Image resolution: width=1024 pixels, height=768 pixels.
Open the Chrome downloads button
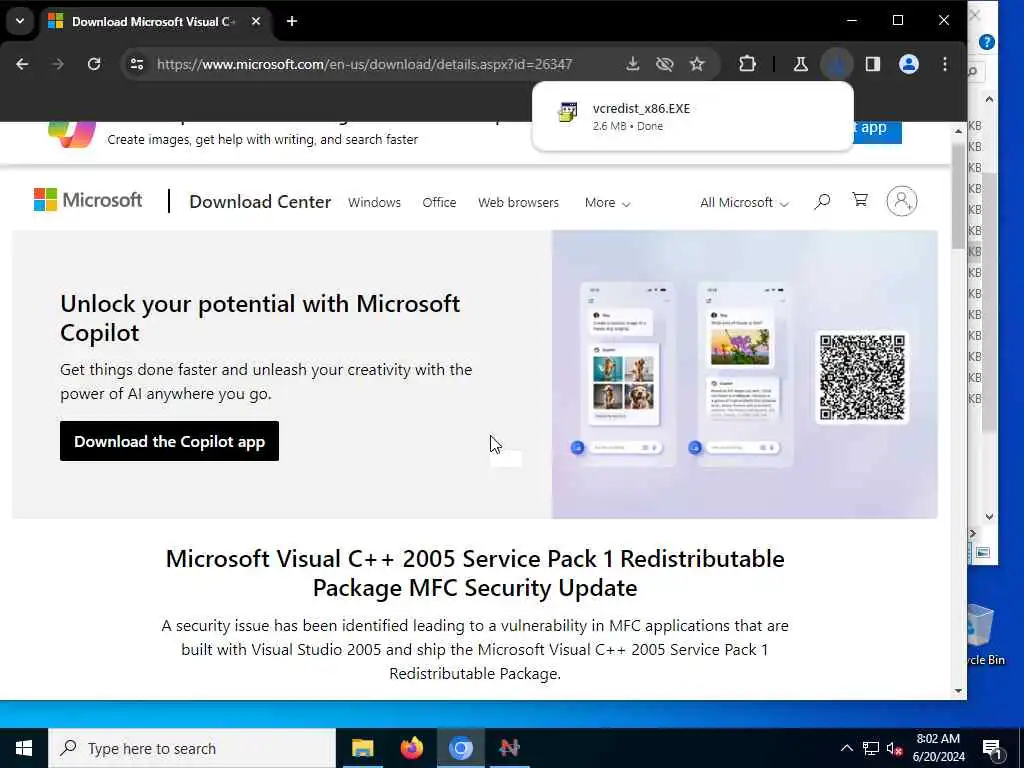point(837,64)
